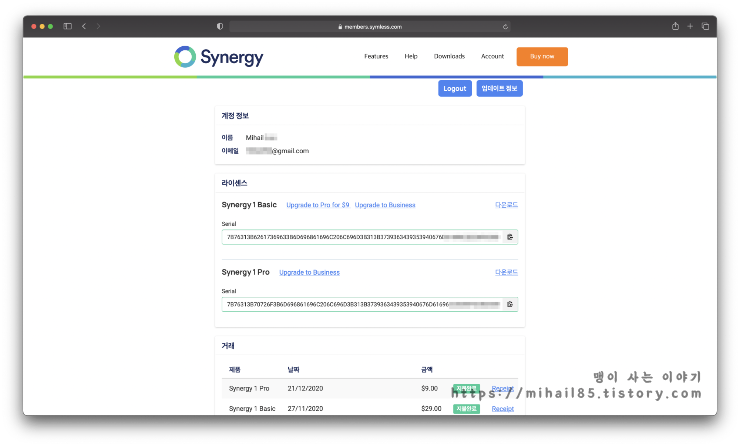Open Receipt for the $29.00 Basic purchase

coord(503,409)
